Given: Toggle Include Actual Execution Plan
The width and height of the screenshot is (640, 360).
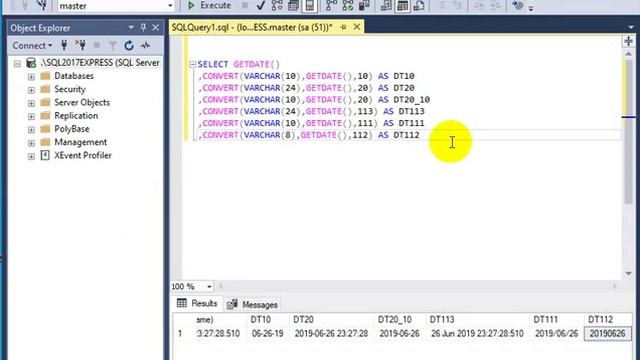Looking at the screenshot, I should [x=331, y=6].
